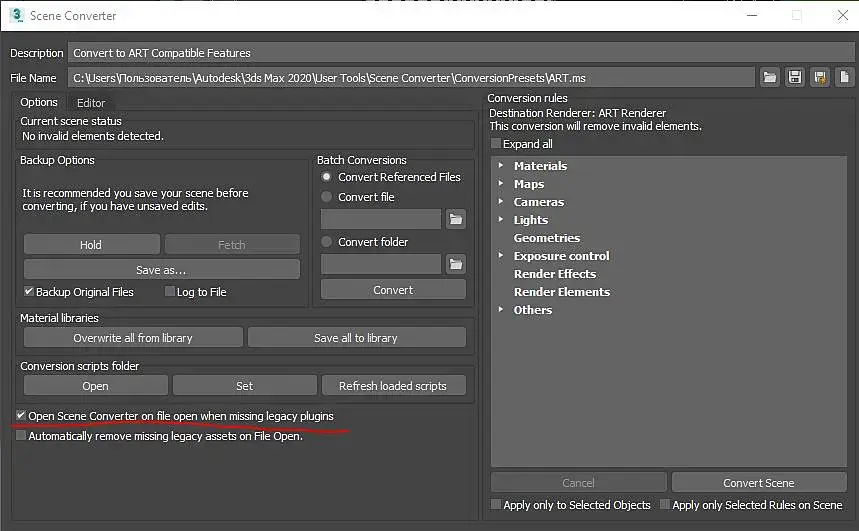The width and height of the screenshot is (859, 531).
Task: Switch to the Editor tab
Action: pyautogui.click(x=91, y=103)
